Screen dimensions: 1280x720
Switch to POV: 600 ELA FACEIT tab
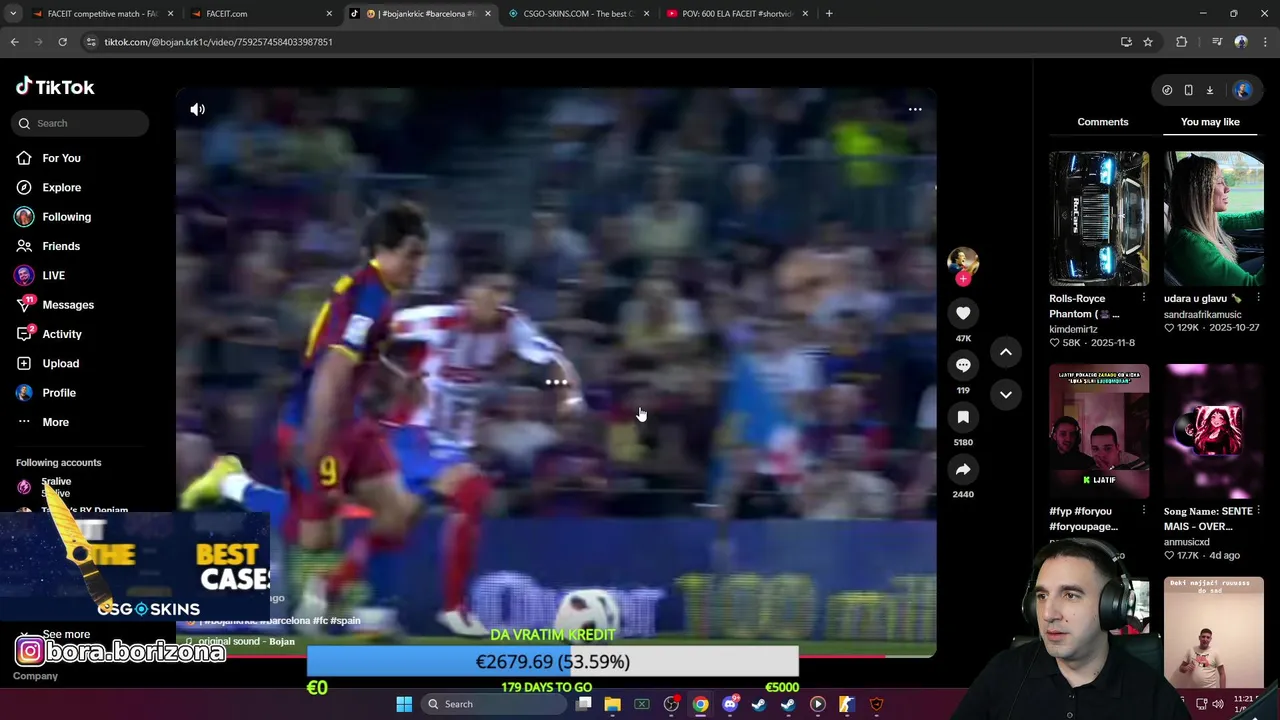point(738,14)
